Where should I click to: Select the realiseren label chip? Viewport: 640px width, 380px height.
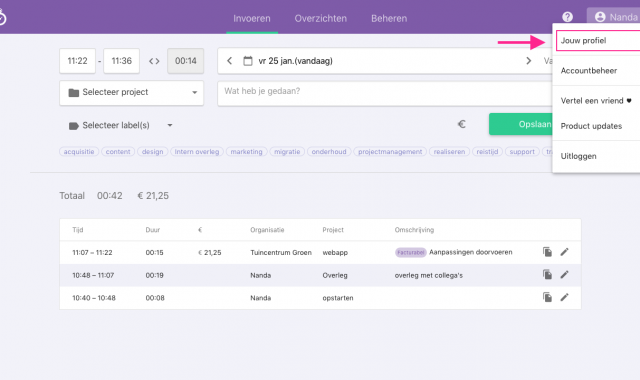pos(449,152)
